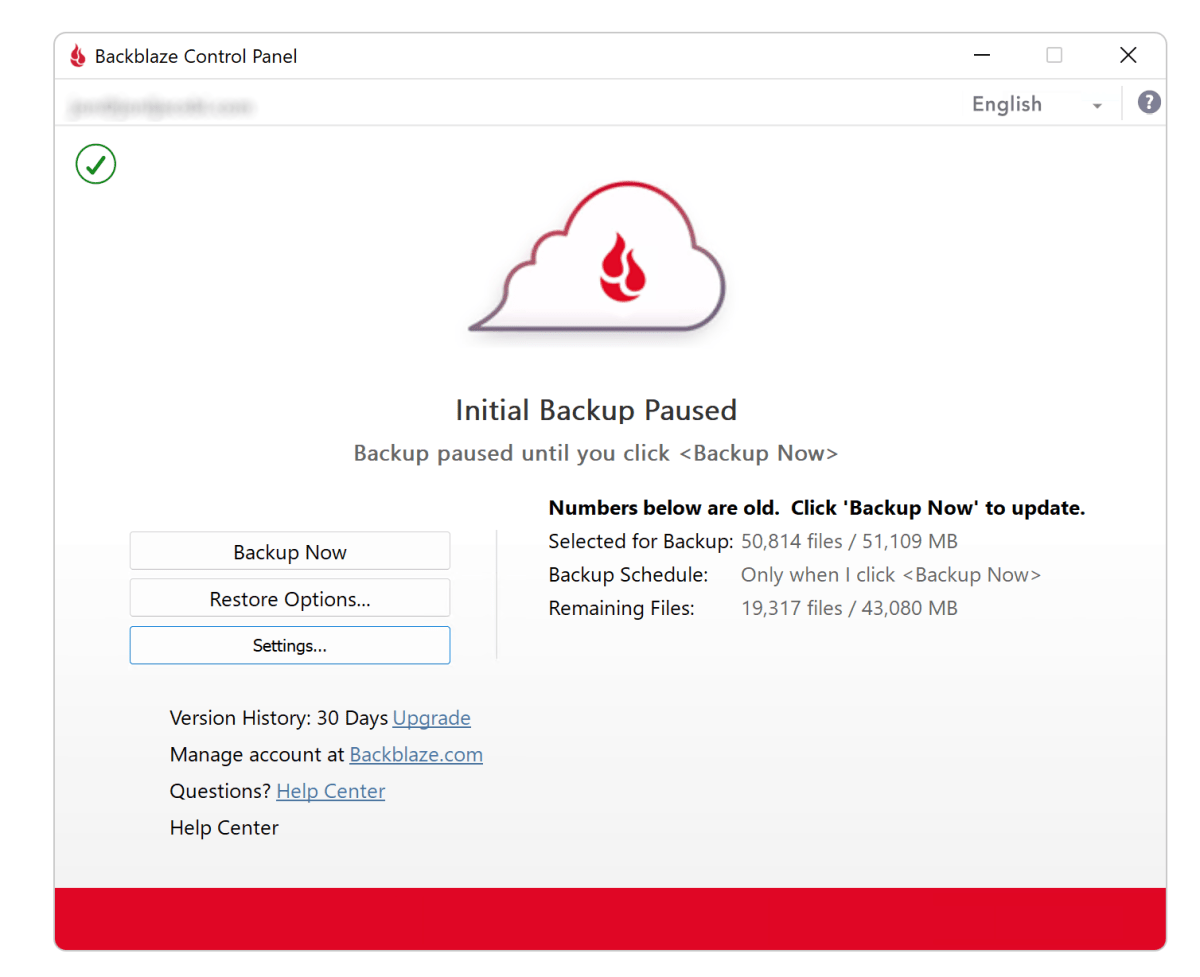The image size is (1200, 977).
Task: Click the green checkmark status icon
Action: tap(96, 164)
